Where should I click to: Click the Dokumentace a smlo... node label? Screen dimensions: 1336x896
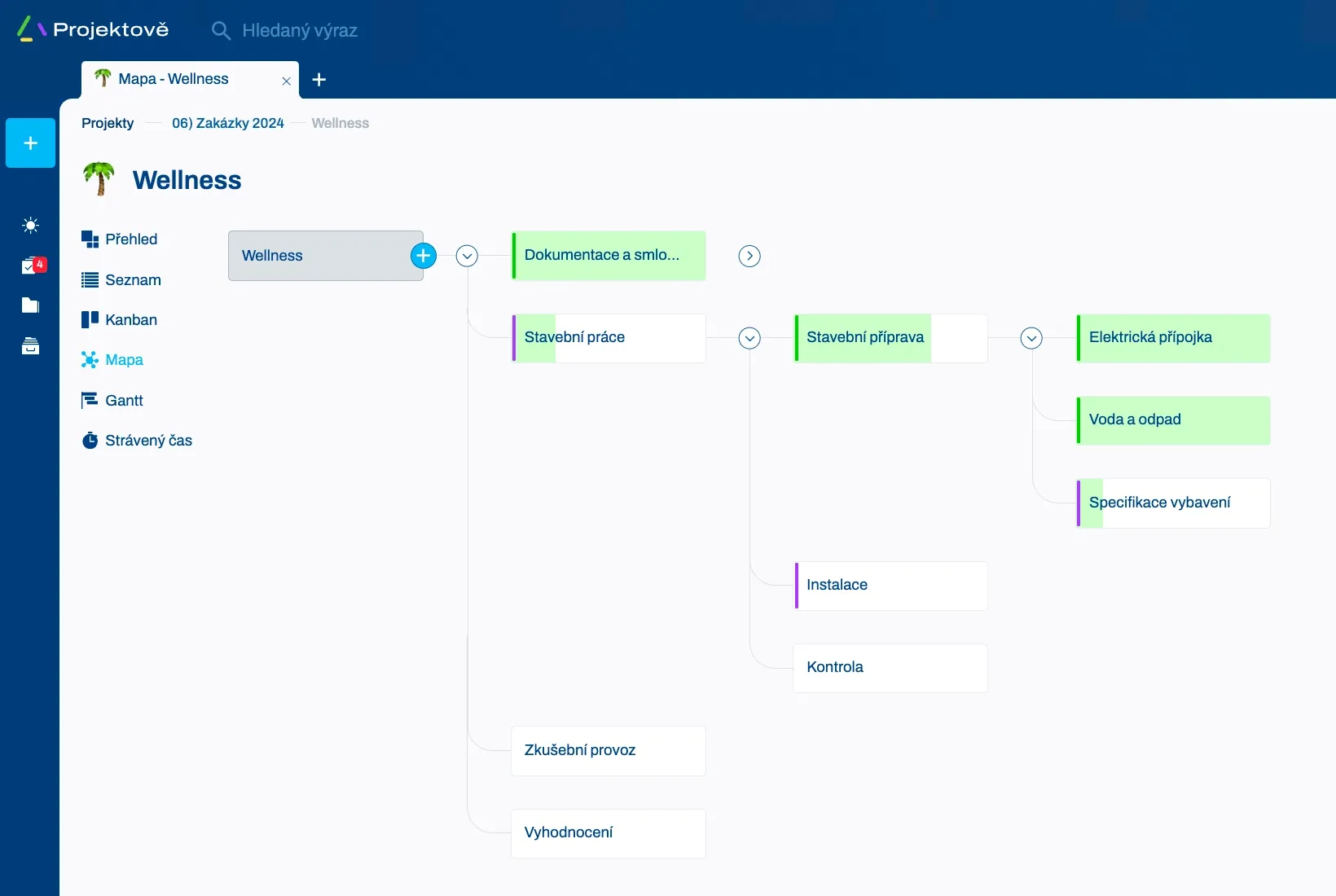coord(602,255)
